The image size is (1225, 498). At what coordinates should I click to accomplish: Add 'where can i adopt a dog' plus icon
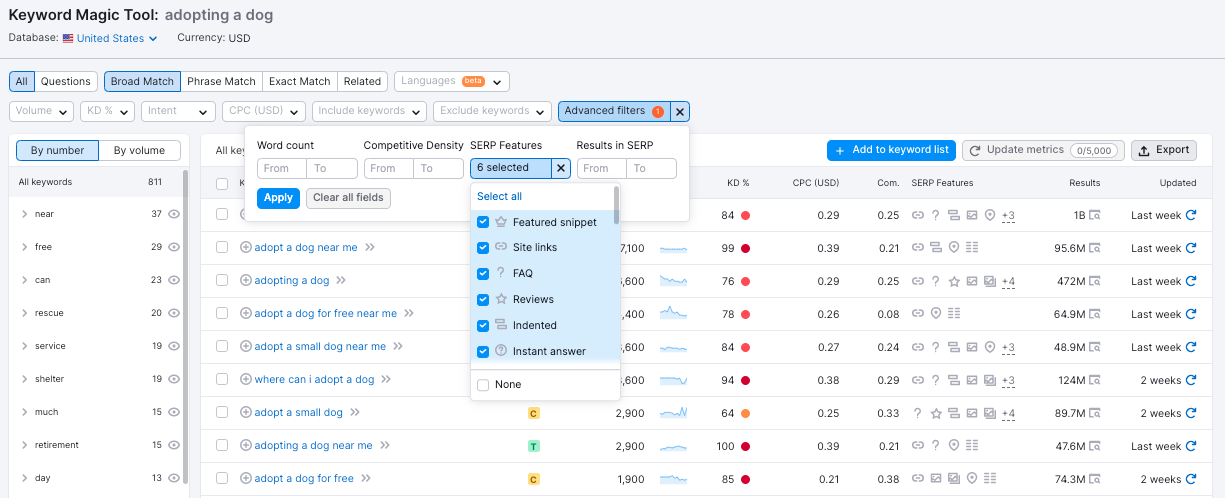click(246, 380)
